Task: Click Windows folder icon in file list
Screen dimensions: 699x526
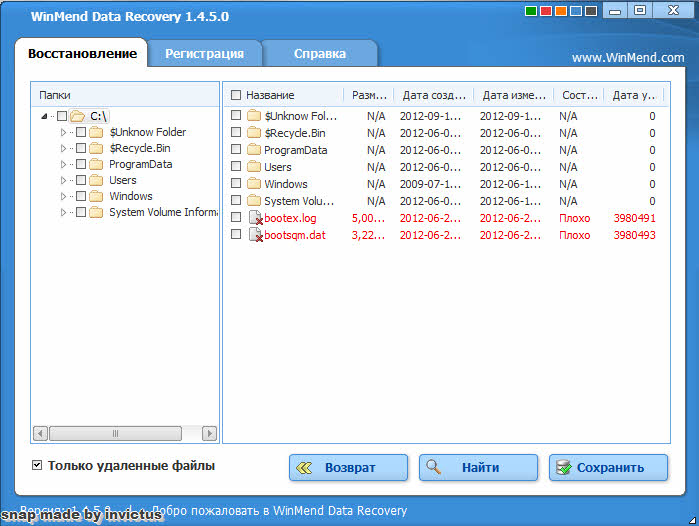Action: (x=254, y=184)
